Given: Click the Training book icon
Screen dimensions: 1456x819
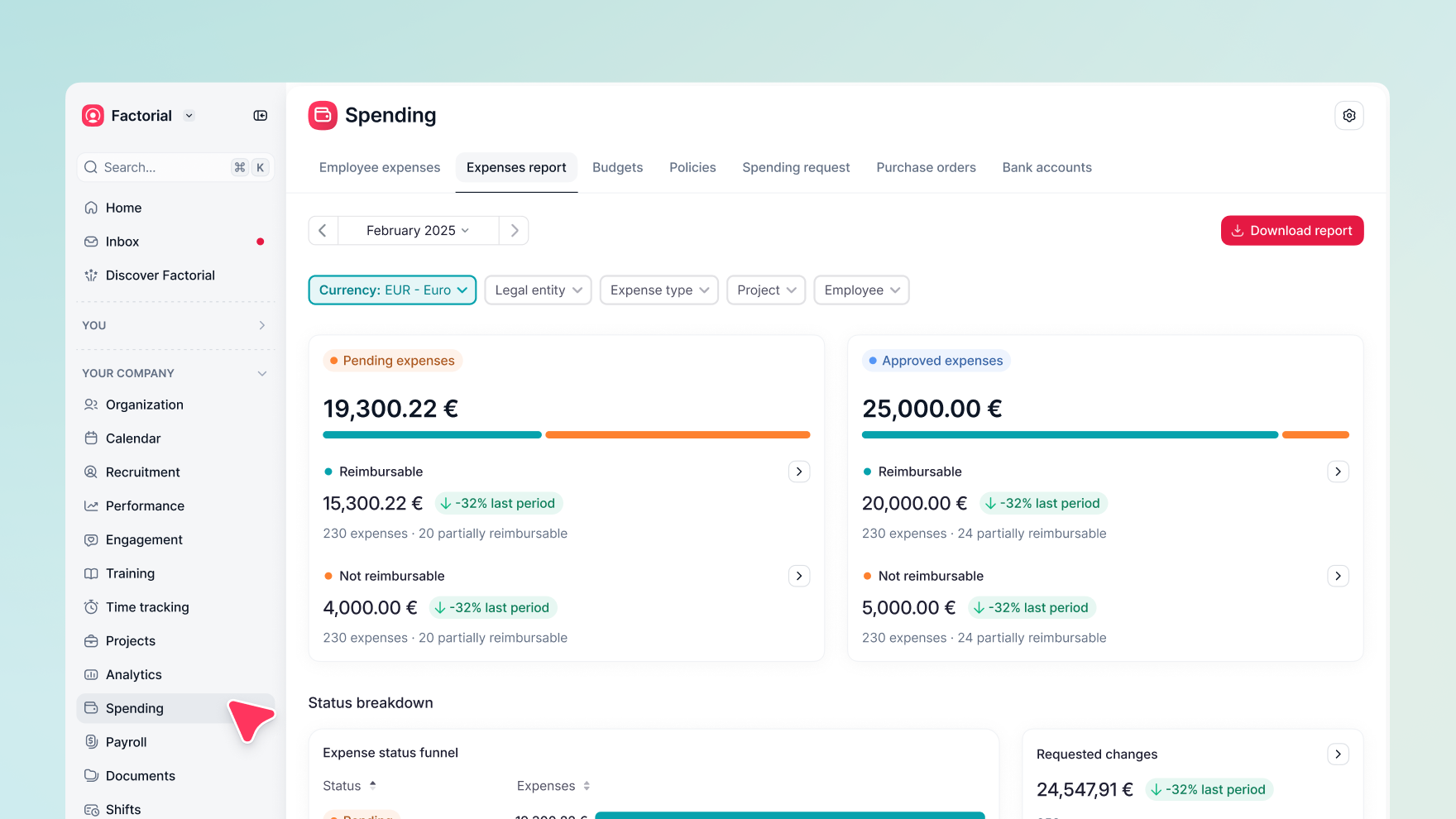Looking at the screenshot, I should 91,573.
